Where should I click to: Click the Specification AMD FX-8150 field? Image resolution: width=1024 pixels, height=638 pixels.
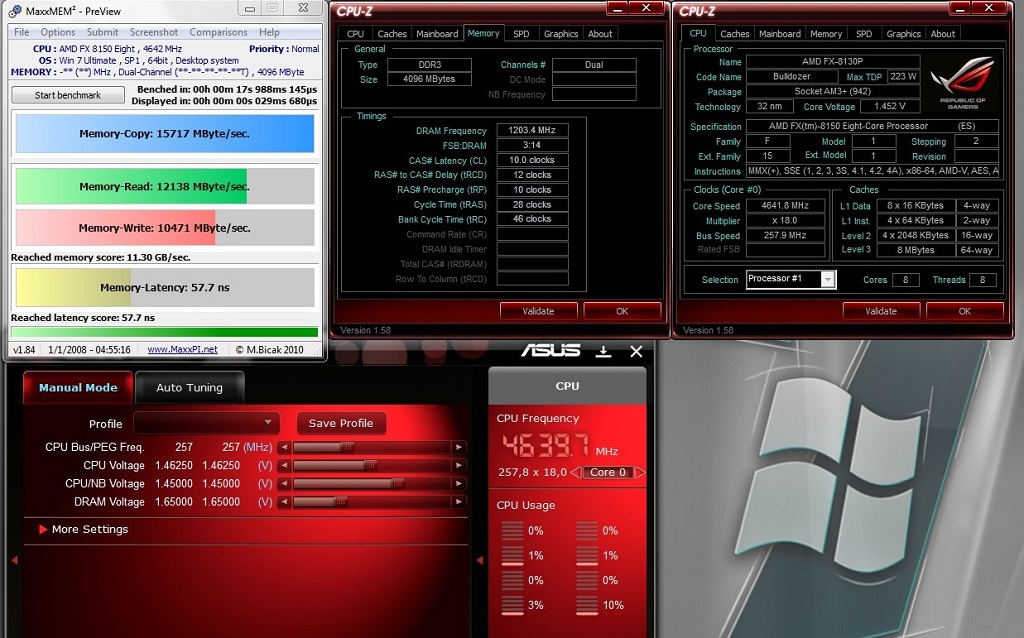(872, 126)
